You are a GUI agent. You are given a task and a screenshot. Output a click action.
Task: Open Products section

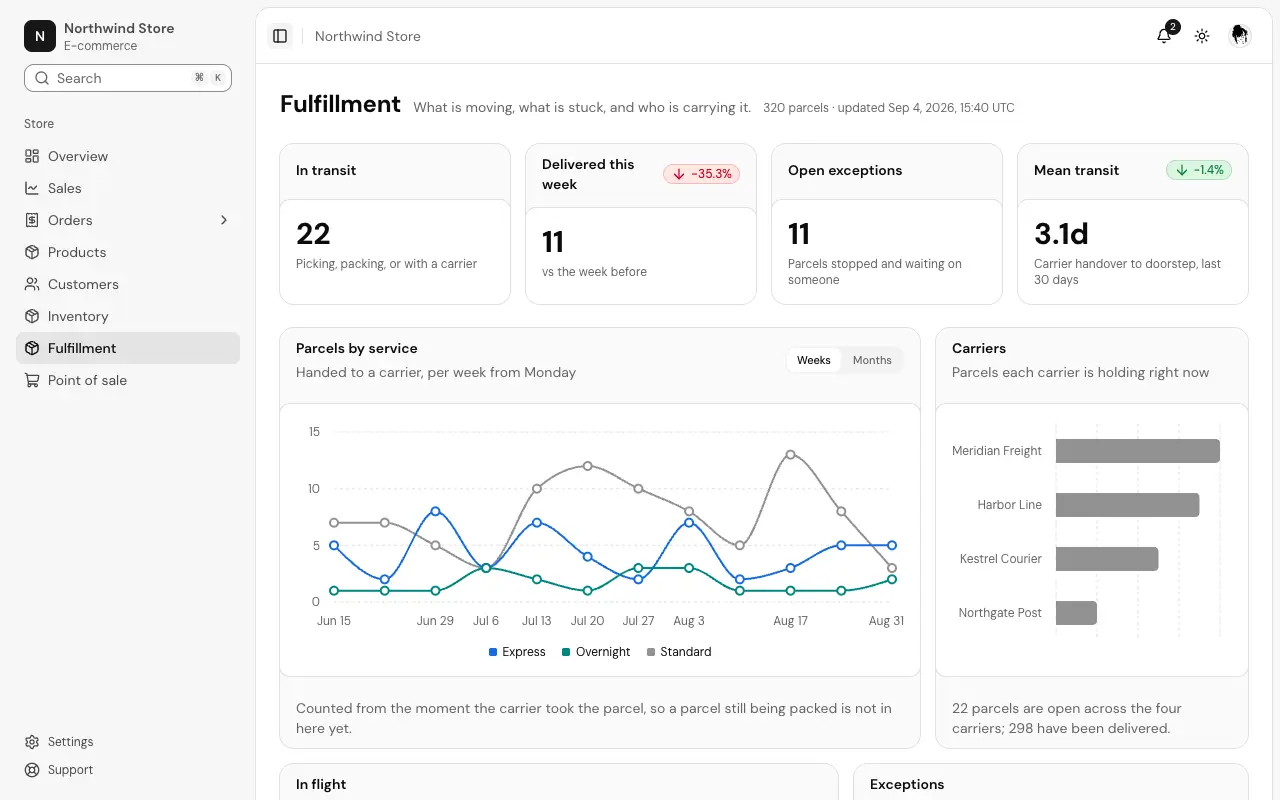[x=128, y=252]
